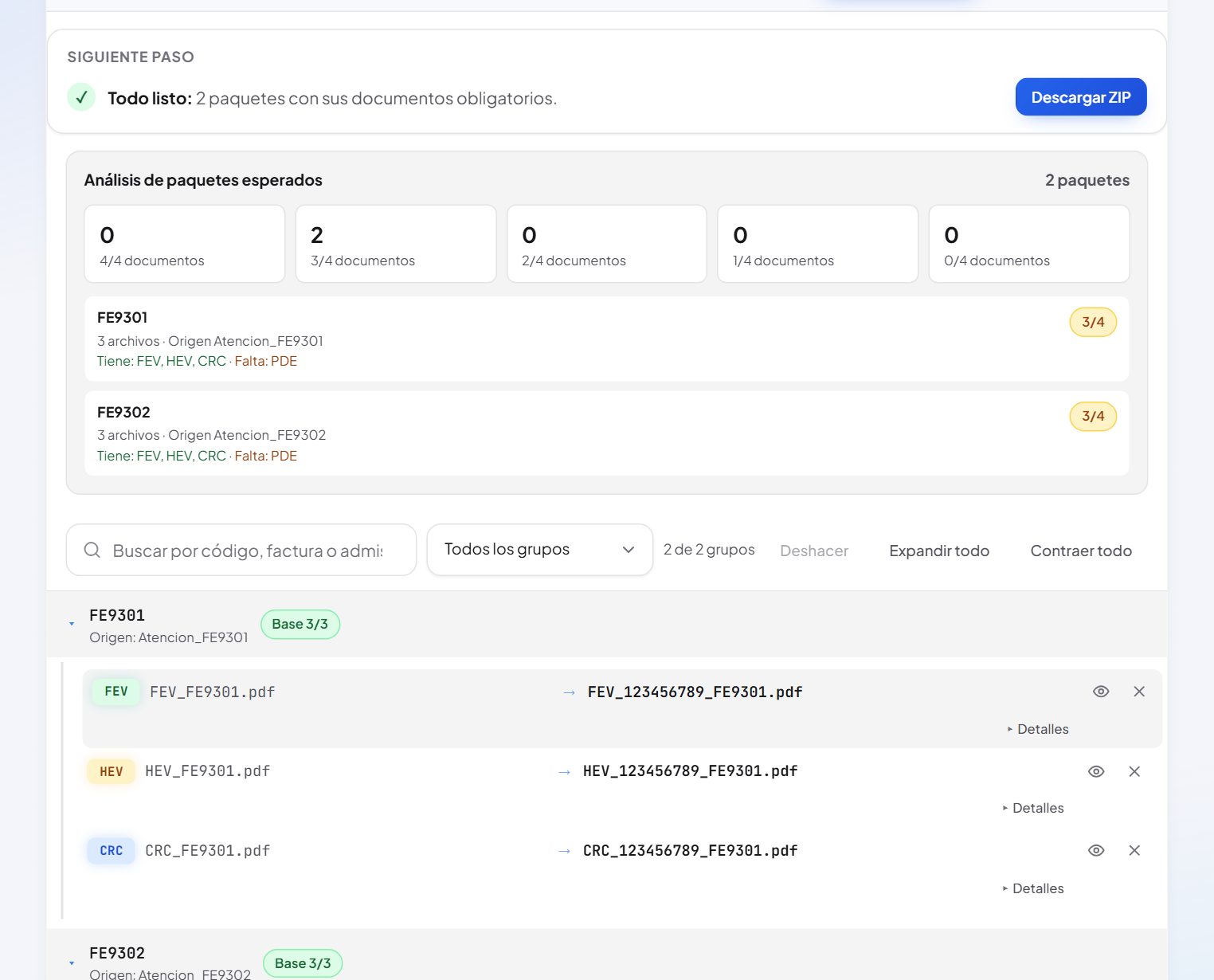Image resolution: width=1214 pixels, height=980 pixels.
Task: Click the original file name FEV_FE9301.pdf
Action: tap(213, 692)
